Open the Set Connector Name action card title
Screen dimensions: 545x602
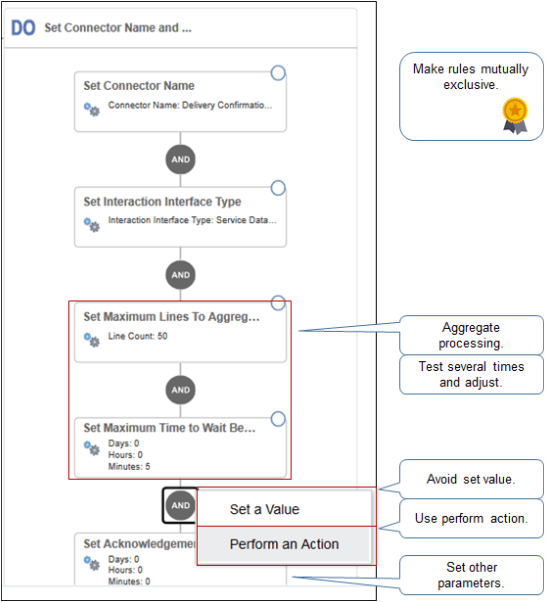pos(139,86)
